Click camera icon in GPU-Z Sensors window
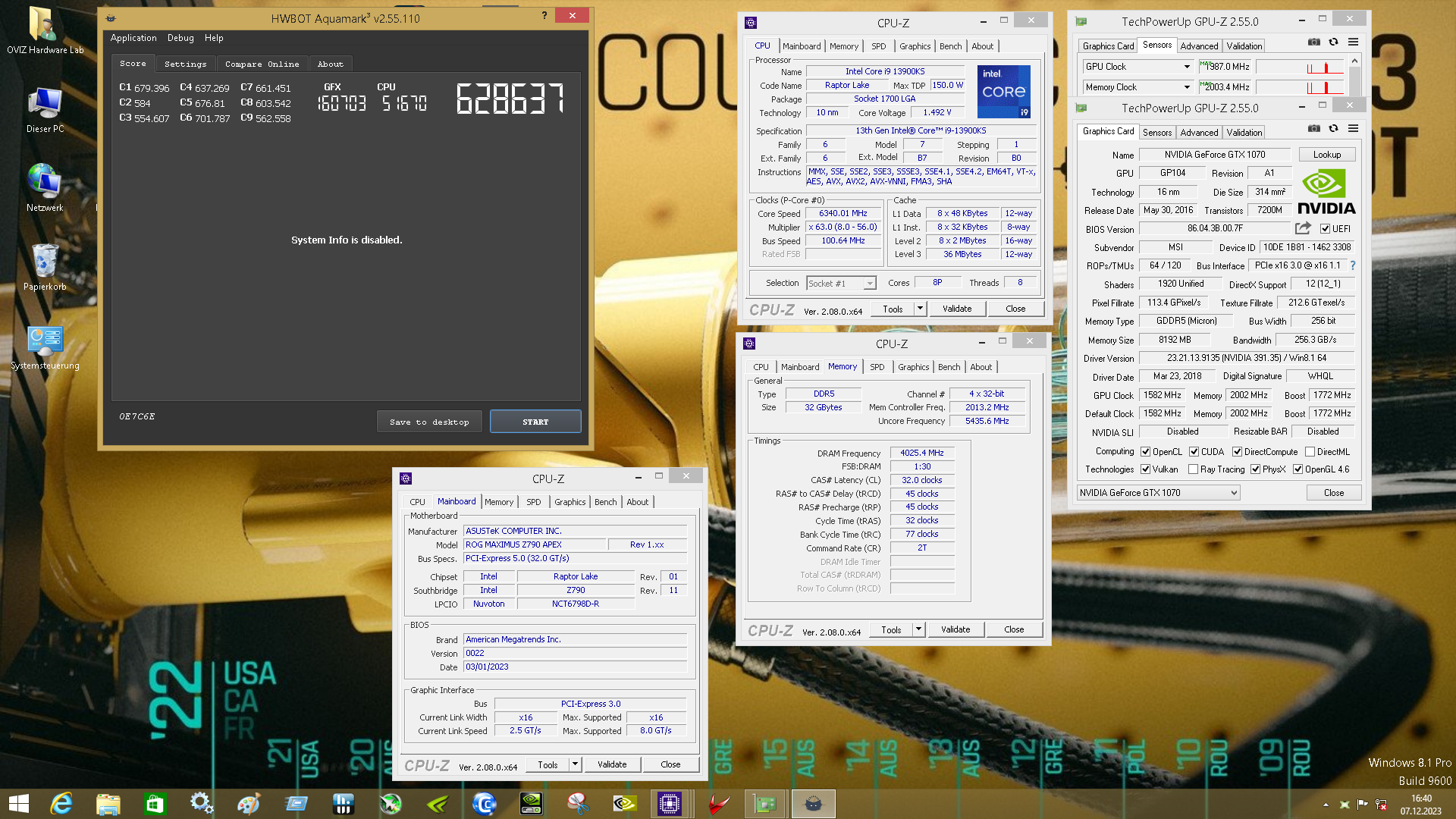Image resolution: width=1456 pixels, height=819 pixels. (x=1314, y=42)
